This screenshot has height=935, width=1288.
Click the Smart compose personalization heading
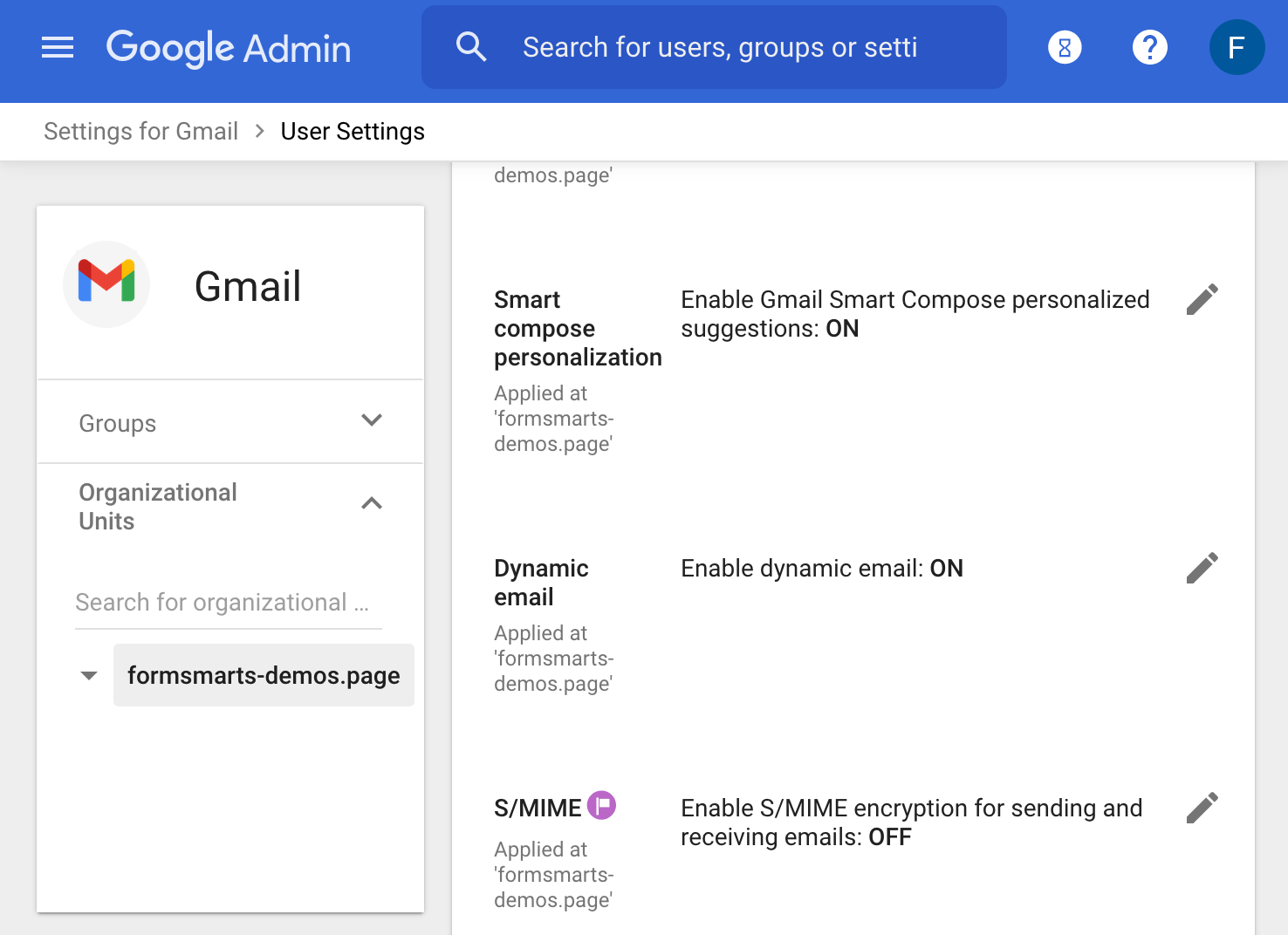[x=578, y=329]
